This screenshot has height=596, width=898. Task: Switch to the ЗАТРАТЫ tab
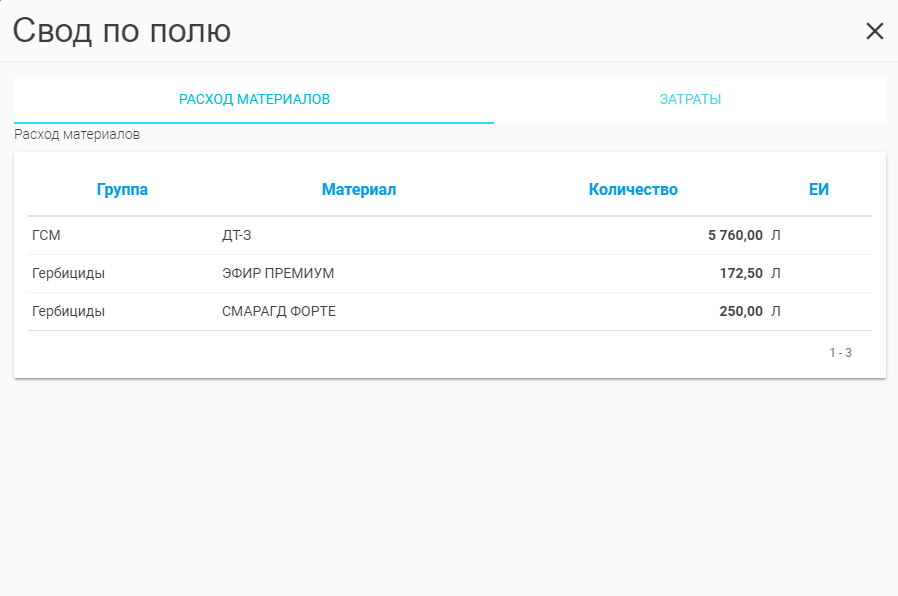[x=690, y=99]
